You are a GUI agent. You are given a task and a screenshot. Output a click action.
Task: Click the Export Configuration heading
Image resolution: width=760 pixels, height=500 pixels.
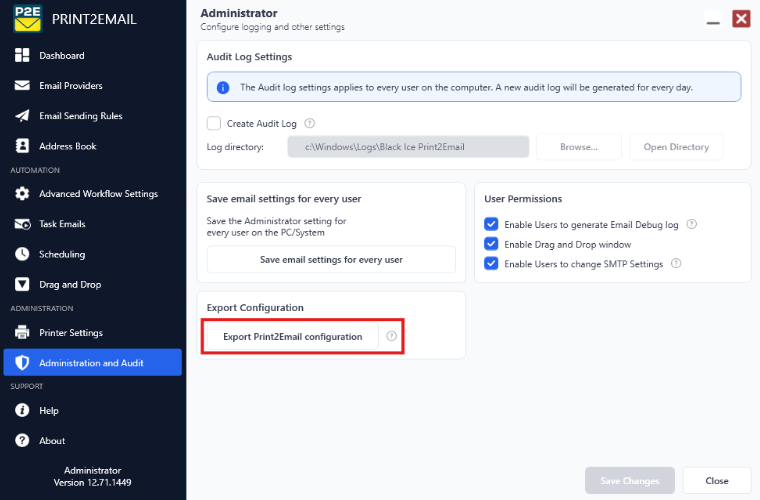pos(255,308)
